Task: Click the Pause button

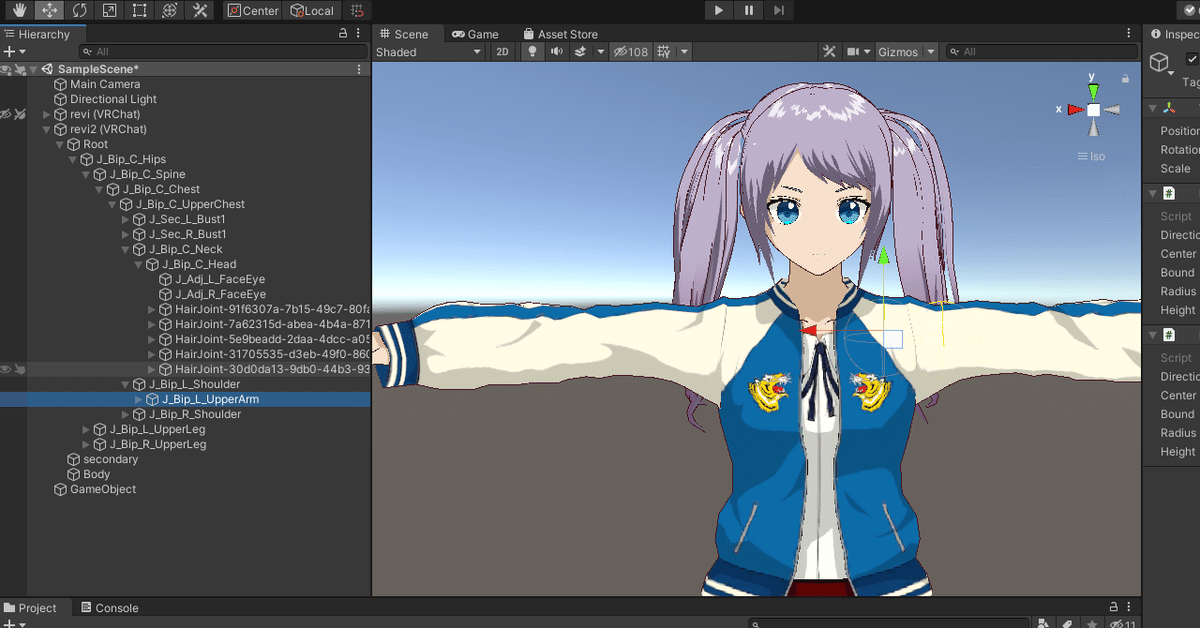Action: click(749, 11)
